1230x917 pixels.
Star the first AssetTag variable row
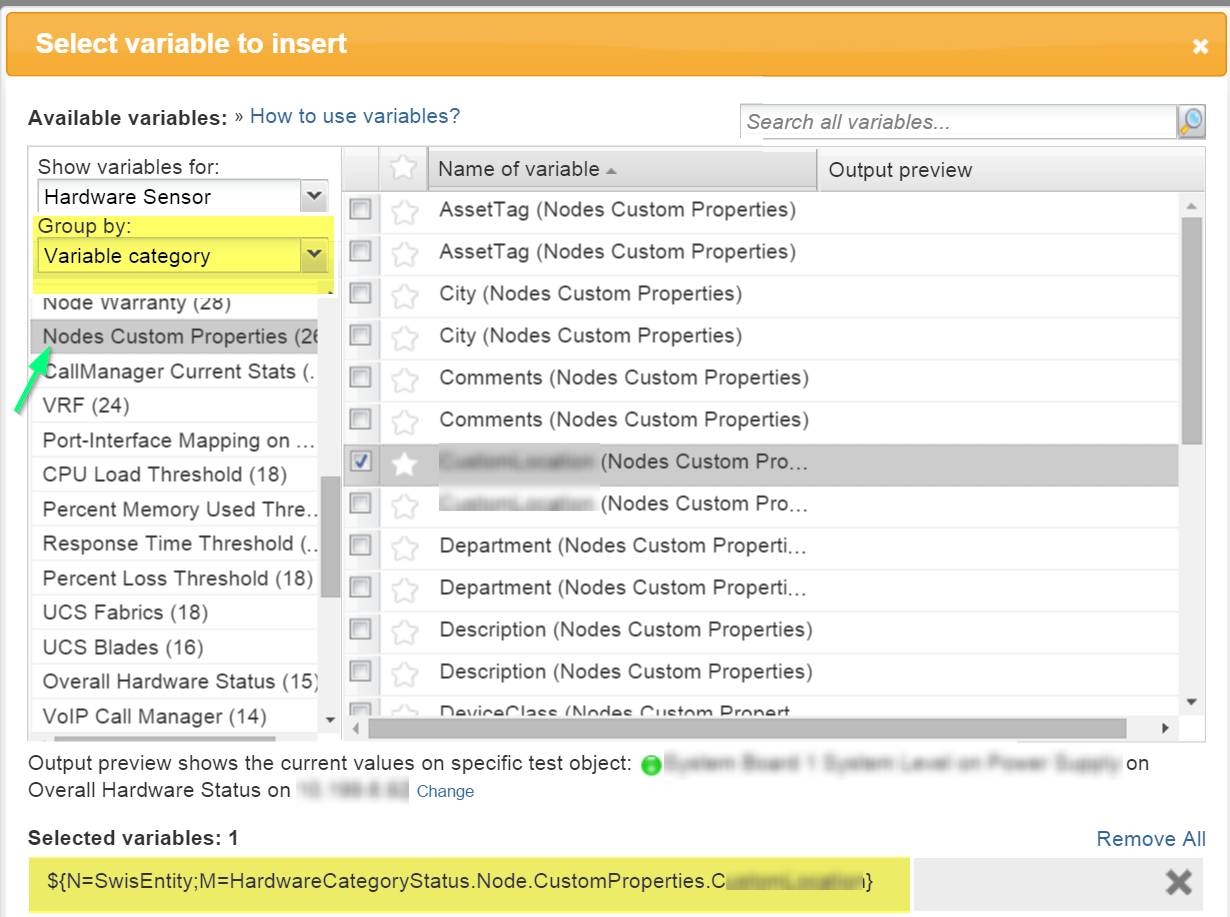click(x=404, y=212)
